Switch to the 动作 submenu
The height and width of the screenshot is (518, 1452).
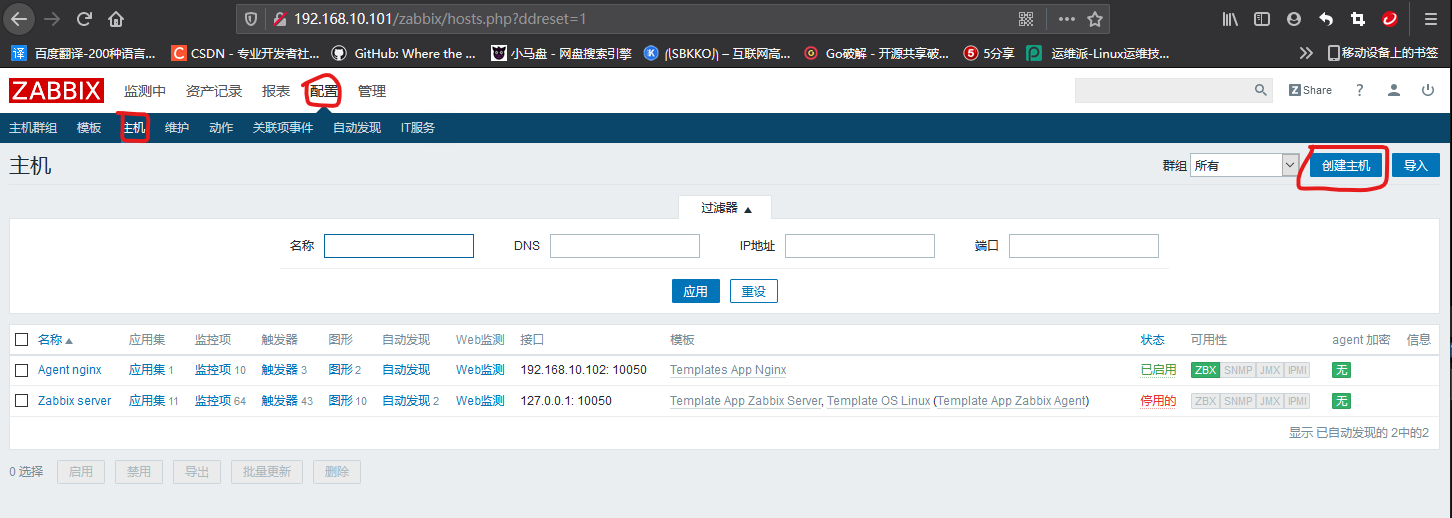(x=221, y=128)
